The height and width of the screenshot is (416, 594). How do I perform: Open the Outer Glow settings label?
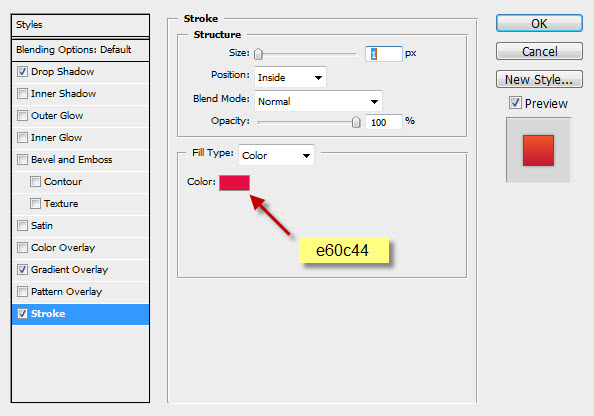(57, 116)
